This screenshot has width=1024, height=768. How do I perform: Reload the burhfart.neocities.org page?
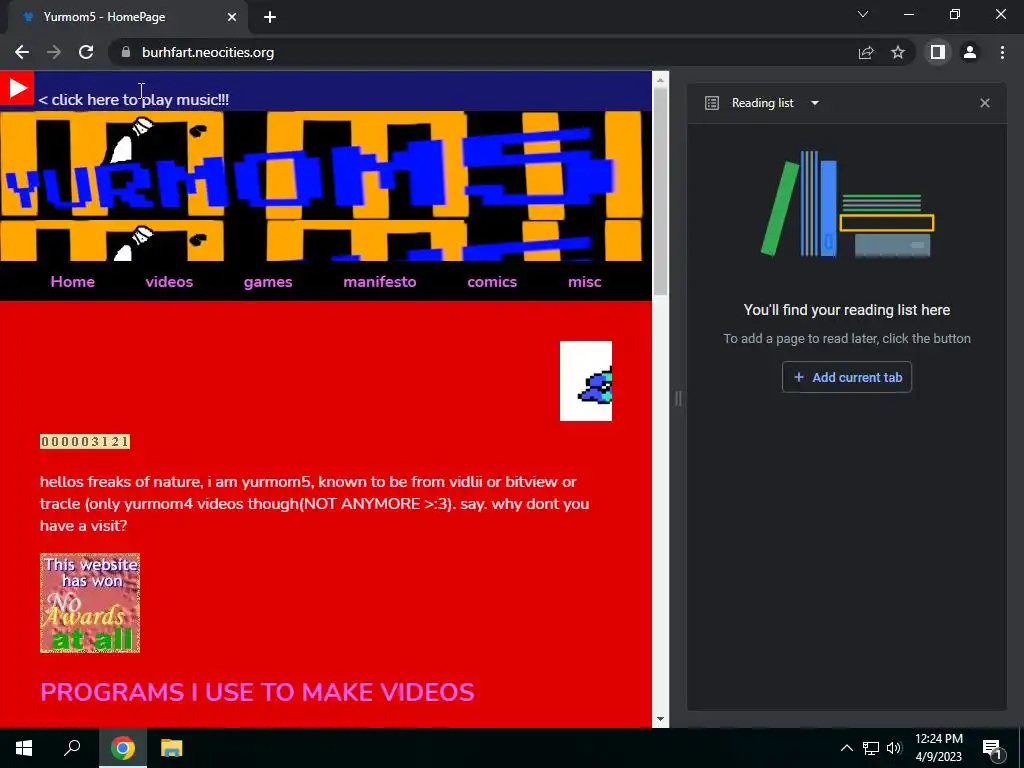pyautogui.click(x=86, y=52)
